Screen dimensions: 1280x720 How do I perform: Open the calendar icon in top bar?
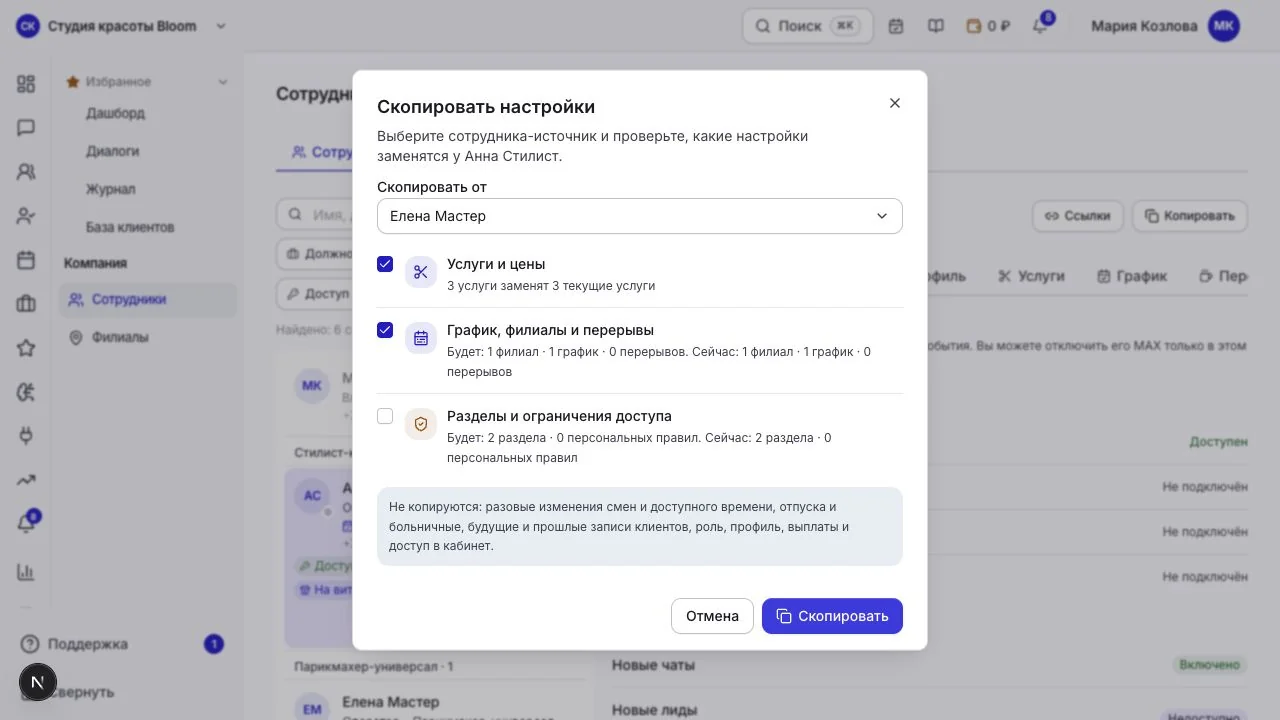(896, 26)
